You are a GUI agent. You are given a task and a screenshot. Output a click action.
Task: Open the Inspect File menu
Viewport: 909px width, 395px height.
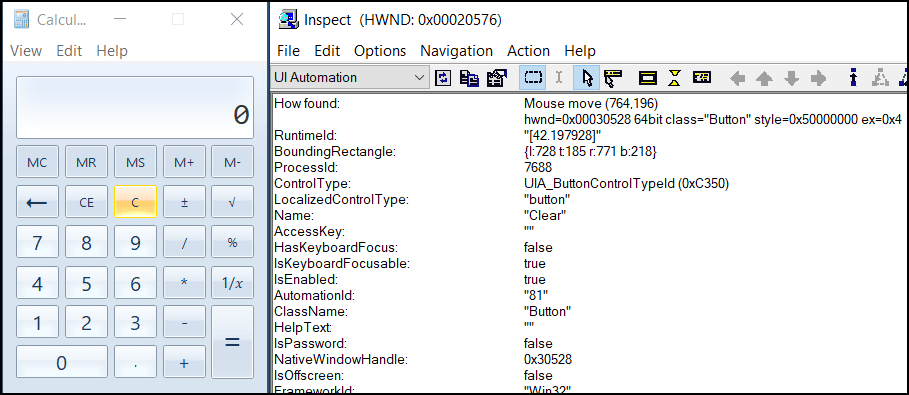tap(288, 50)
